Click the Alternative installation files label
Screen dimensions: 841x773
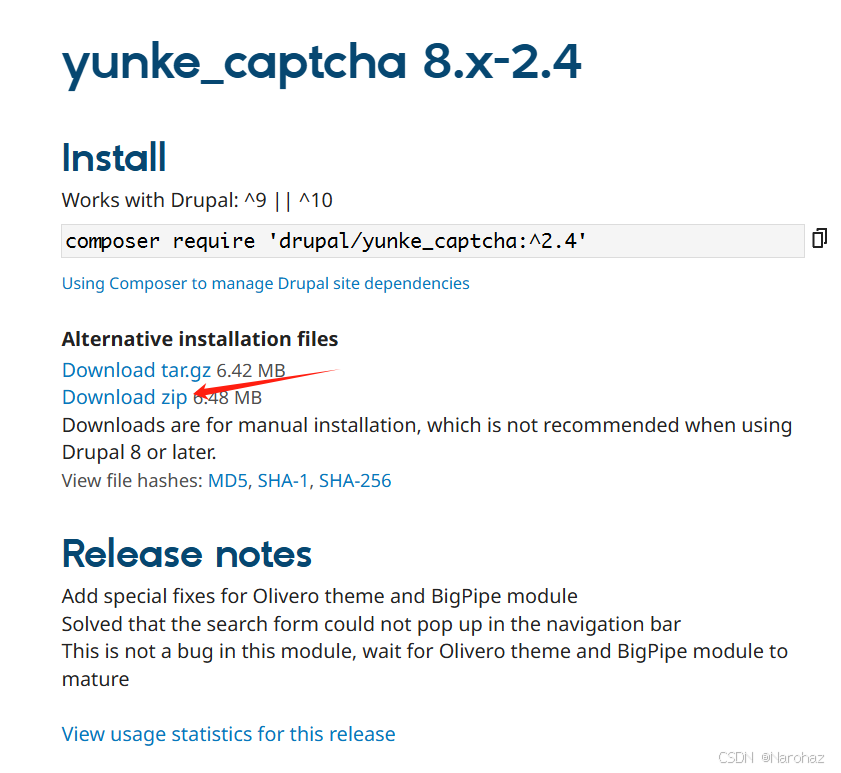199,339
